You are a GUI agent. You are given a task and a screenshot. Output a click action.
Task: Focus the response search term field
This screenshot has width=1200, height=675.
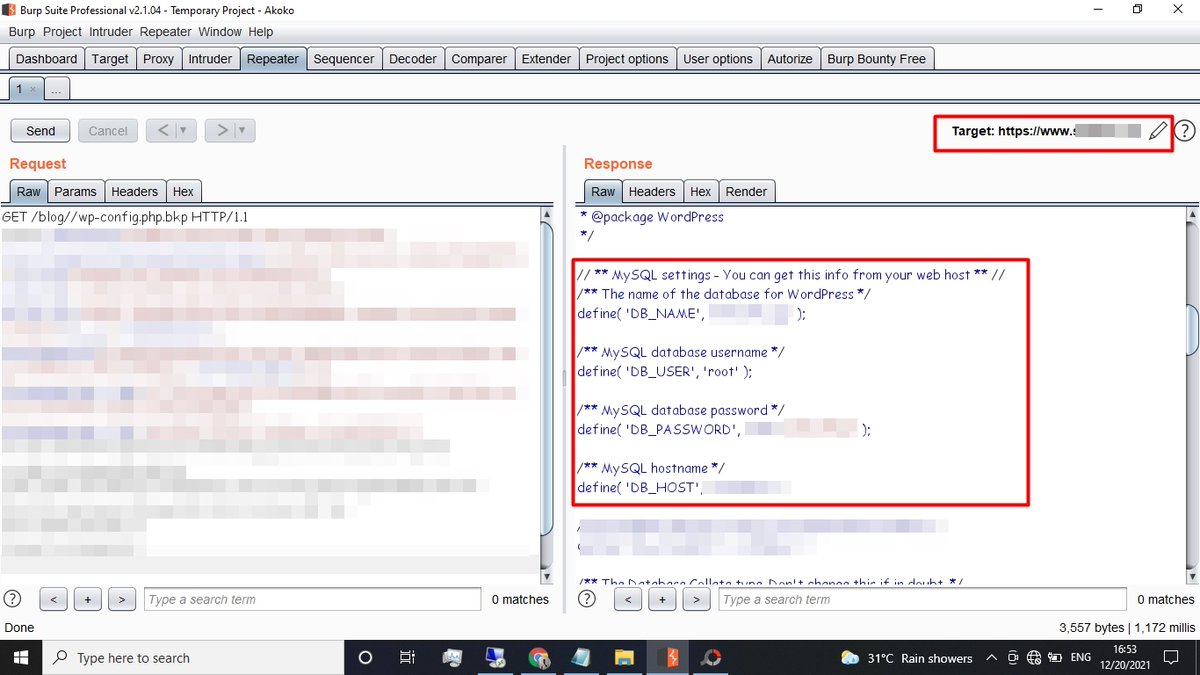click(921, 599)
